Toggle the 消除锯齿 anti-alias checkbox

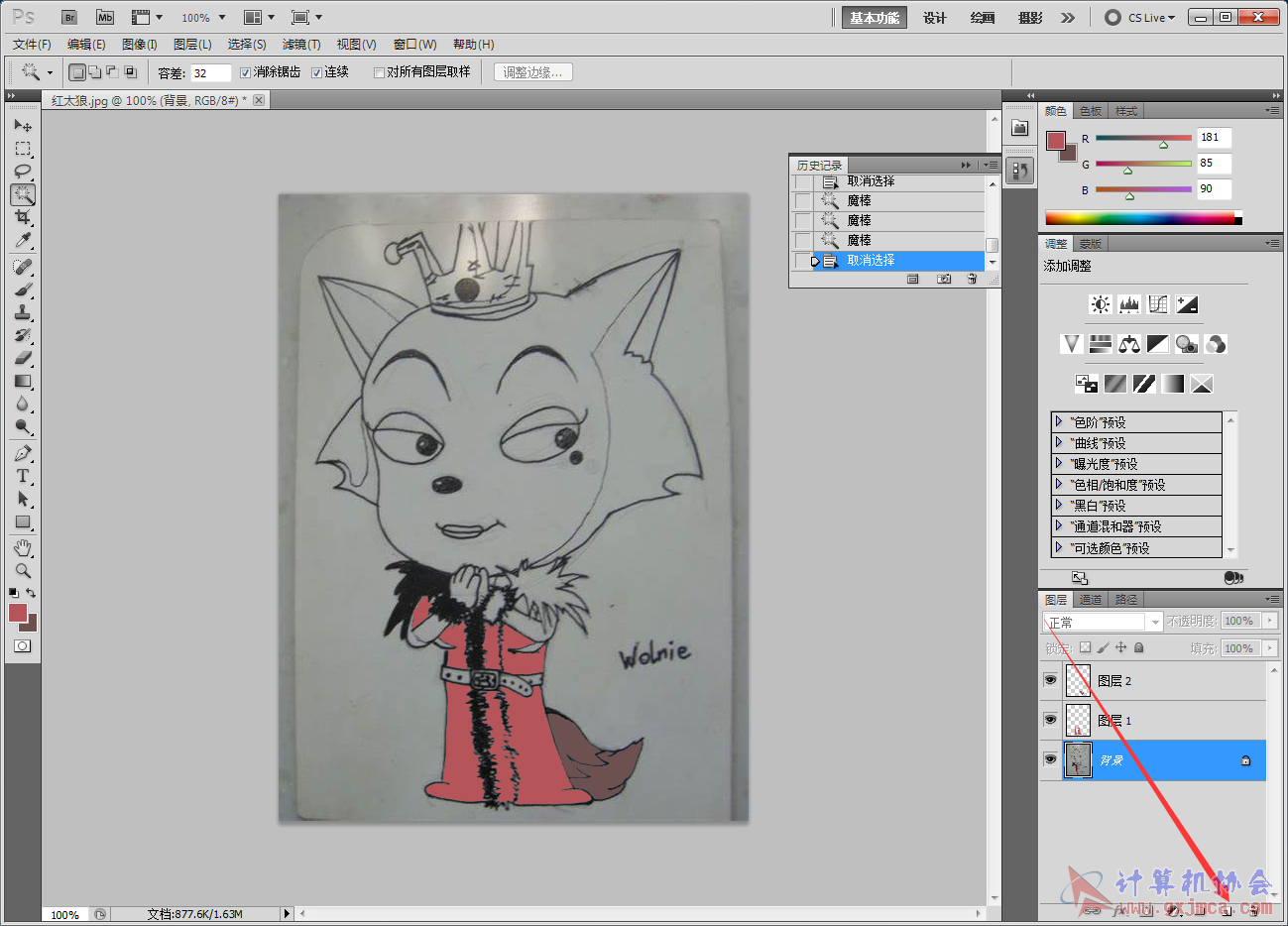pyautogui.click(x=245, y=72)
